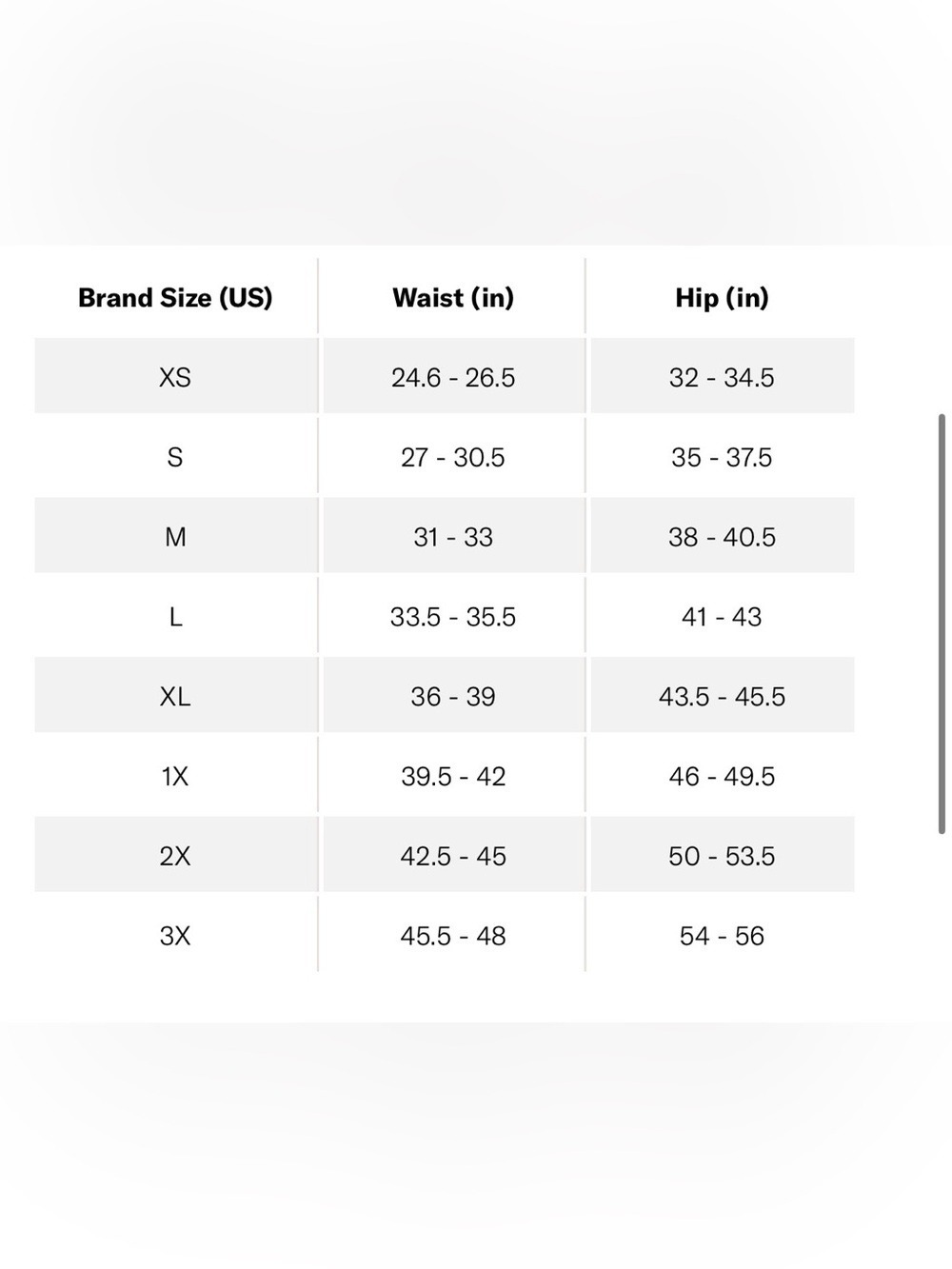Click hip value 35 - 37.5
Image resolution: width=952 pixels, height=1269 pixels.
coord(722,458)
